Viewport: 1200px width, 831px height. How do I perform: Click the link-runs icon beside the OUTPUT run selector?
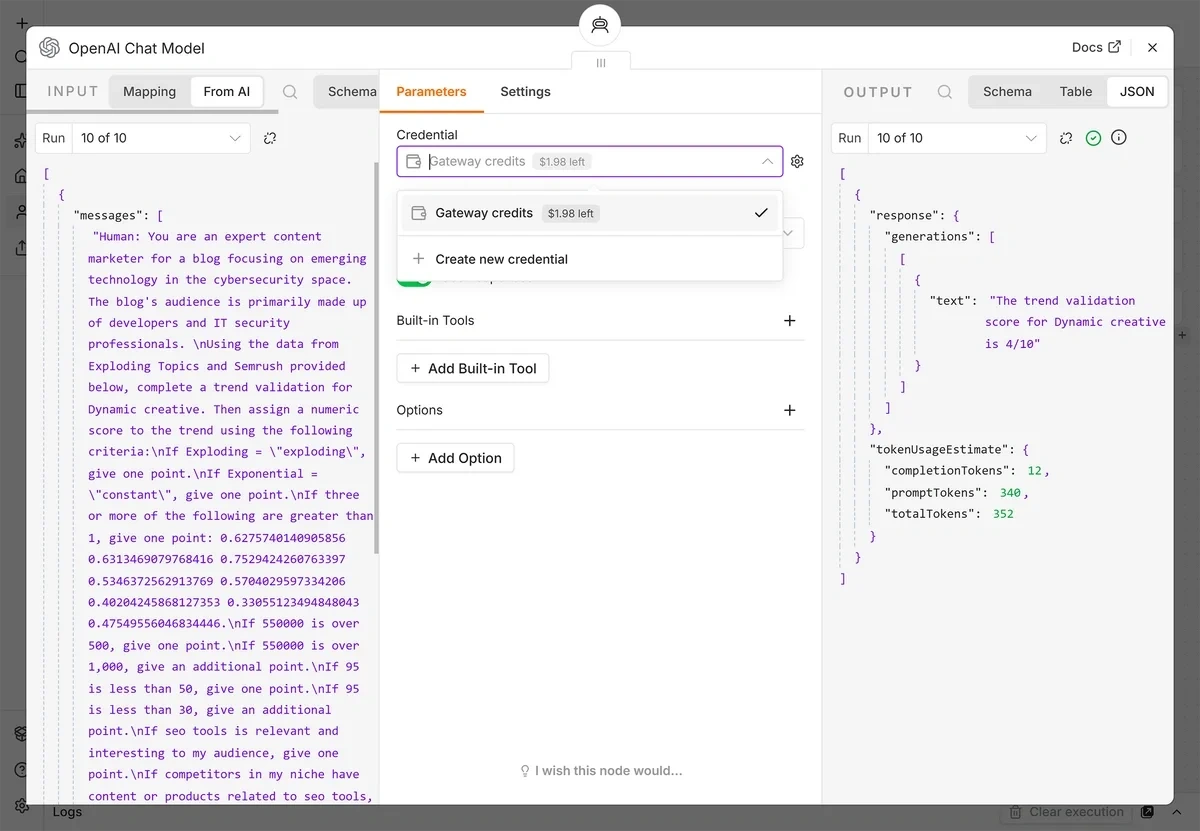tap(1066, 138)
